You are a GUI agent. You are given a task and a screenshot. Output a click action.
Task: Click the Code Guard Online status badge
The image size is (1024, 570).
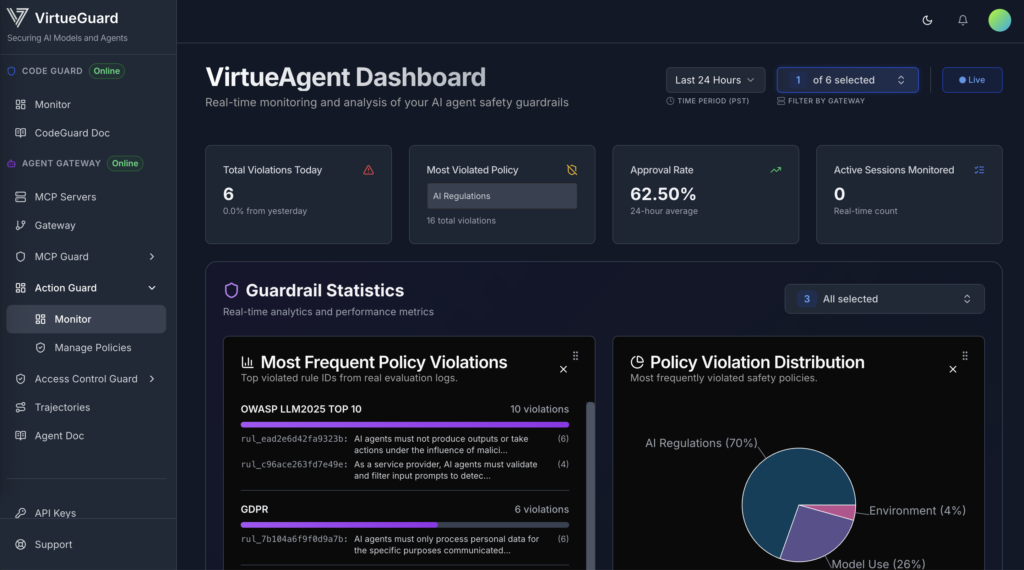[x=106, y=71]
